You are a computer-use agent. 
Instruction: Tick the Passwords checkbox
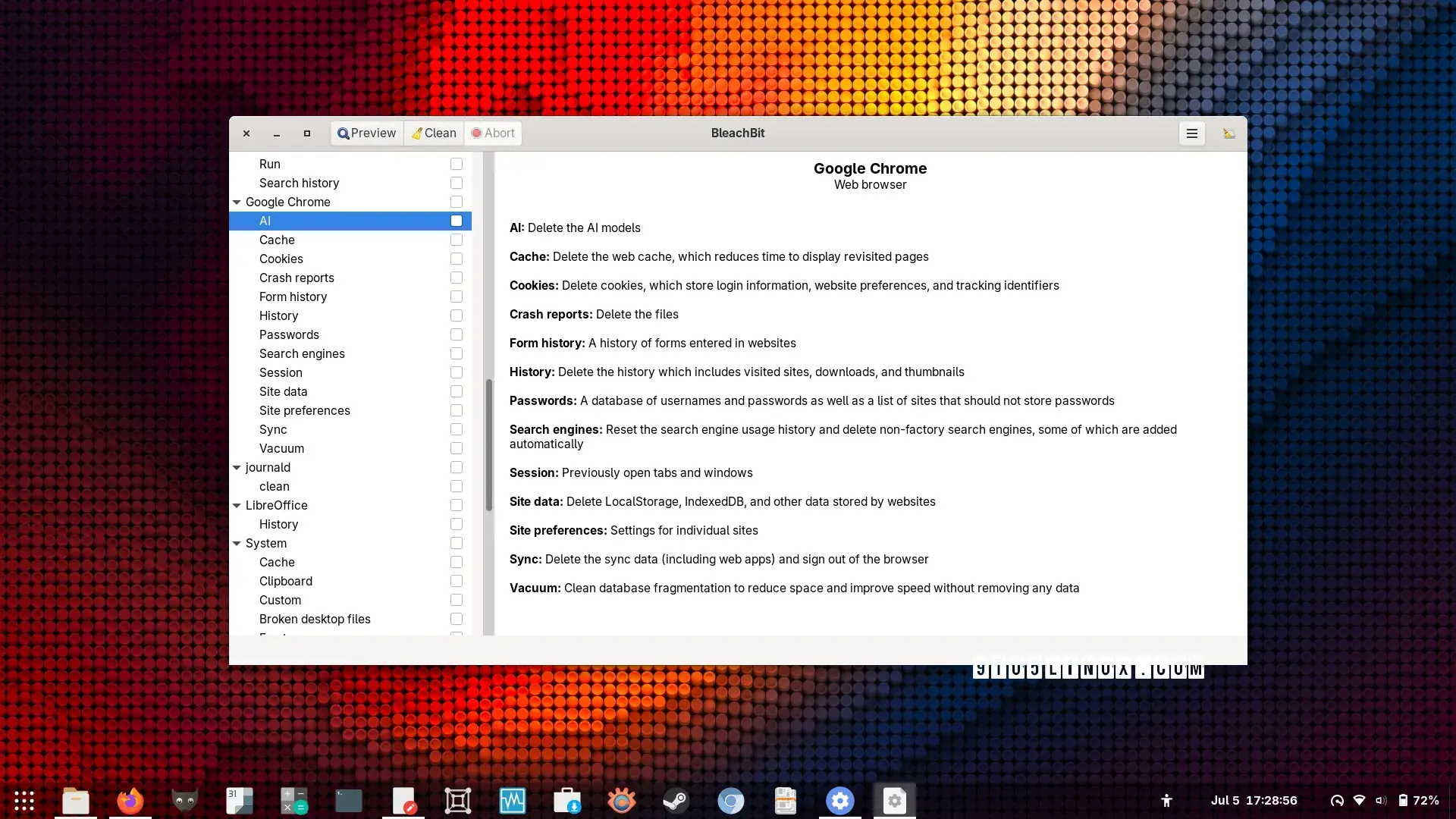pos(457,335)
